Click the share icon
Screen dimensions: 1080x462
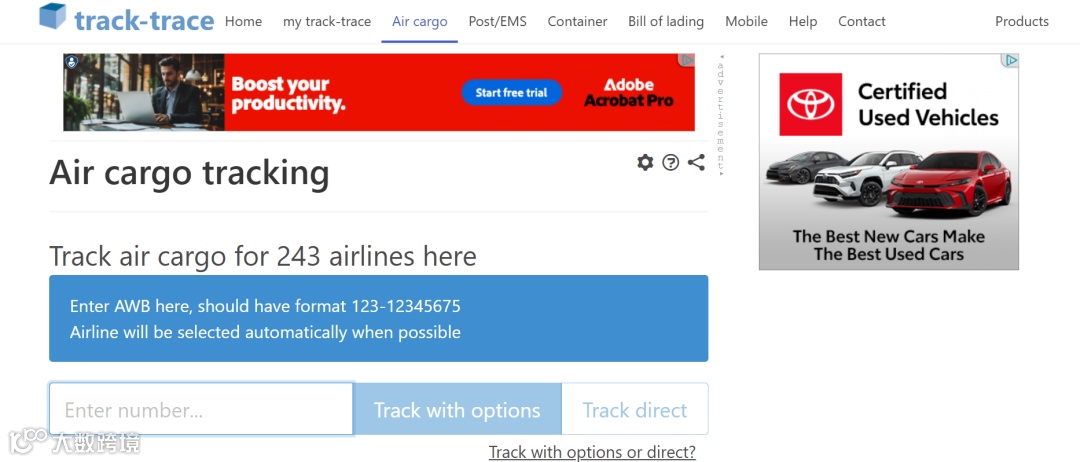click(697, 162)
